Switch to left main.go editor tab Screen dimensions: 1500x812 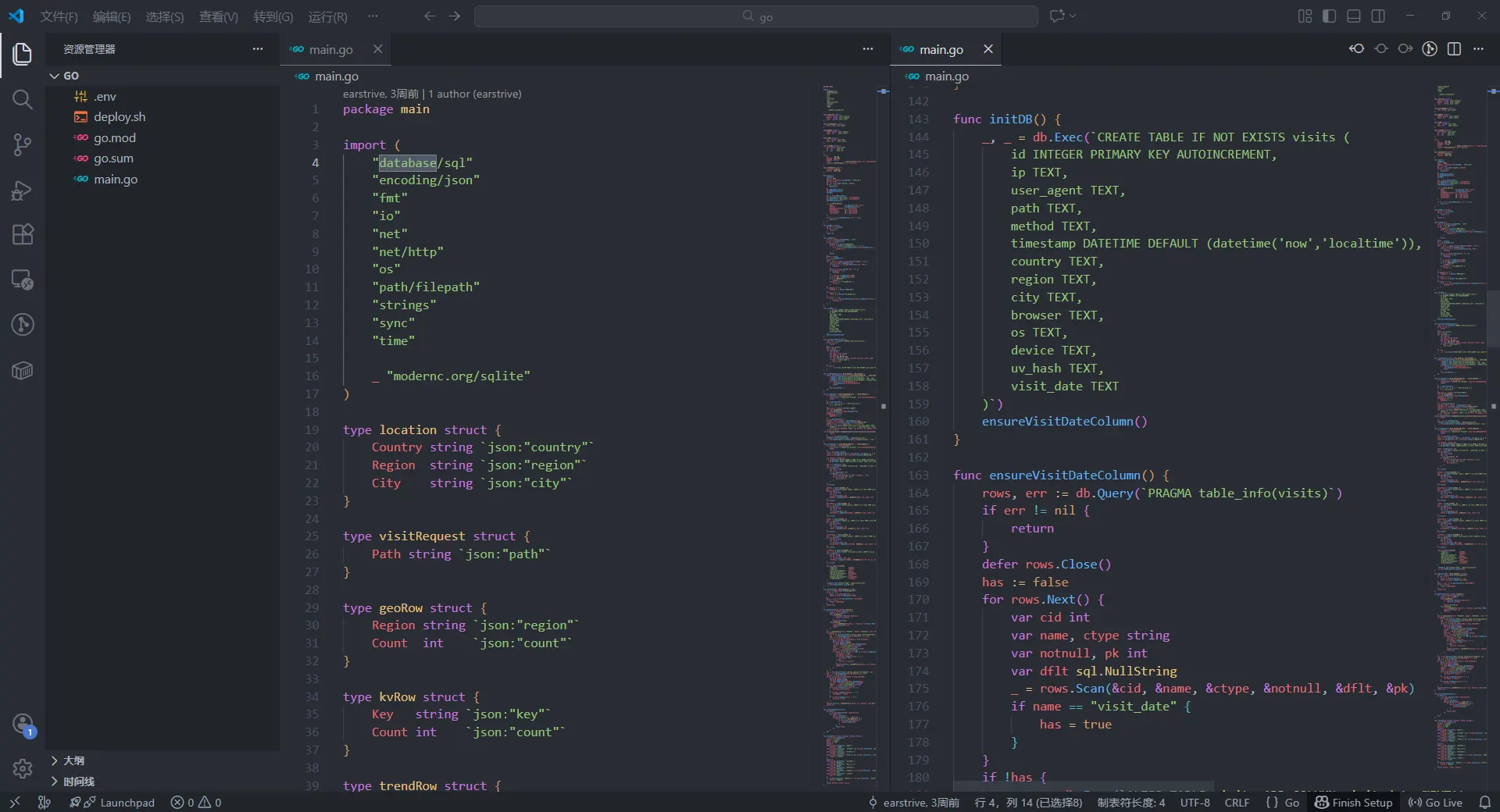pyautogui.click(x=330, y=49)
